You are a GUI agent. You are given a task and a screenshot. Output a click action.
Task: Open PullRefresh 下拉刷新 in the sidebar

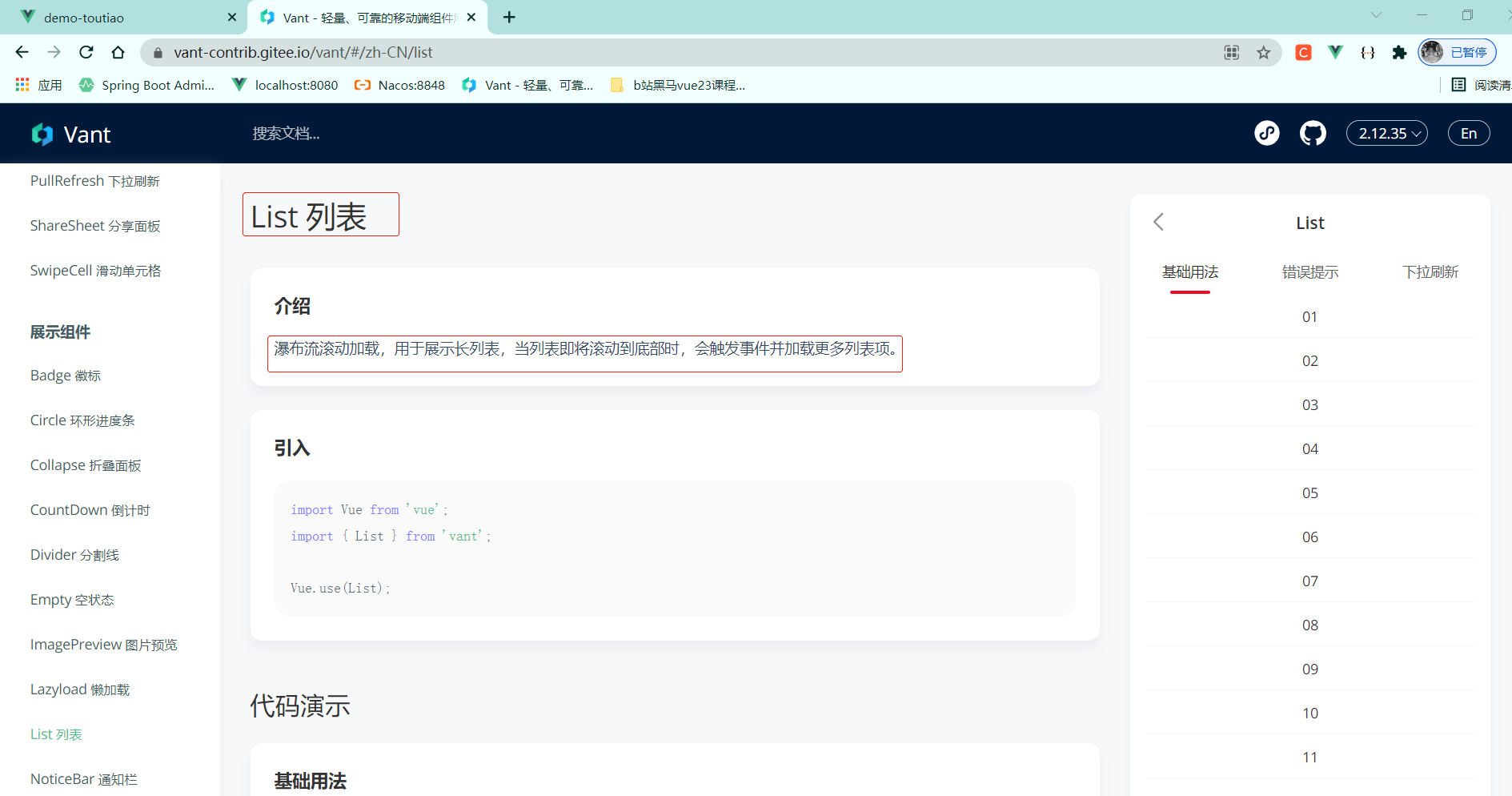coord(95,181)
